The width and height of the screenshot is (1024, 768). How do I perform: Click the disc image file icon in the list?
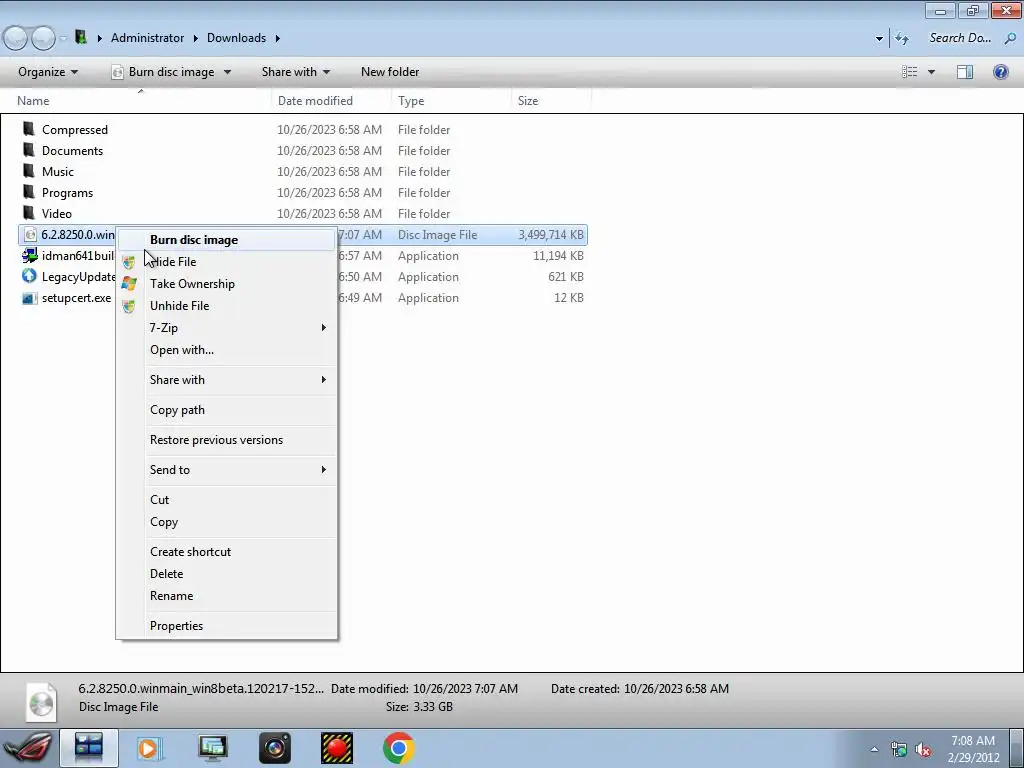(29, 234)
